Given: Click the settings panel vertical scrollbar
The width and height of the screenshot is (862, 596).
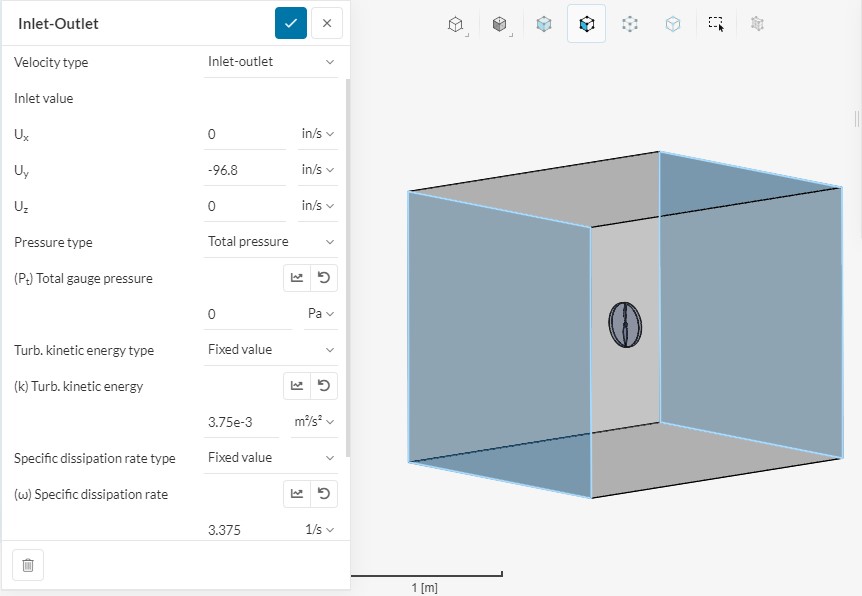Looking at the screenshot, I should tap(347, 268).
